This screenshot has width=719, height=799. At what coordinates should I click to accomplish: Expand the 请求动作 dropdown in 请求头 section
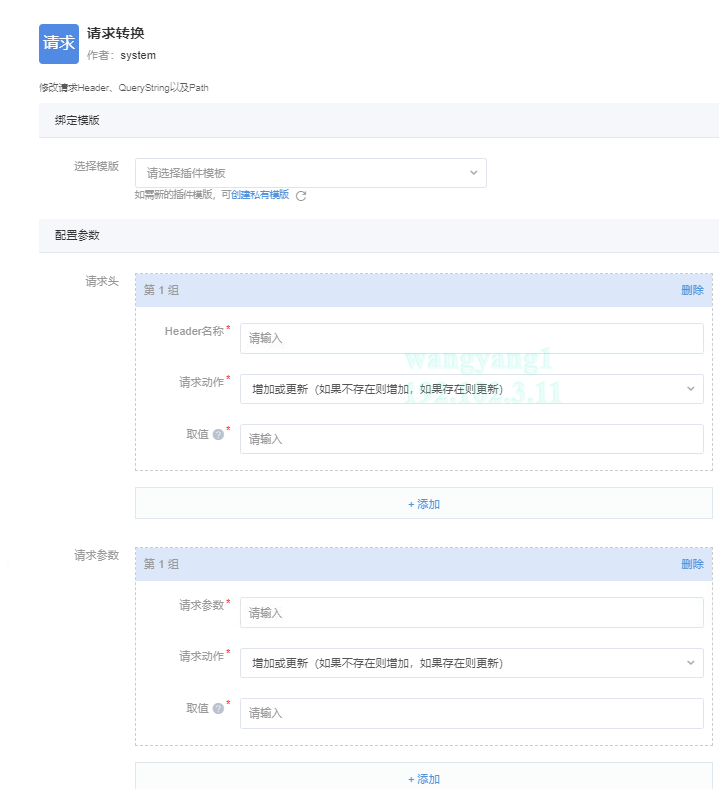click(471, 389)
